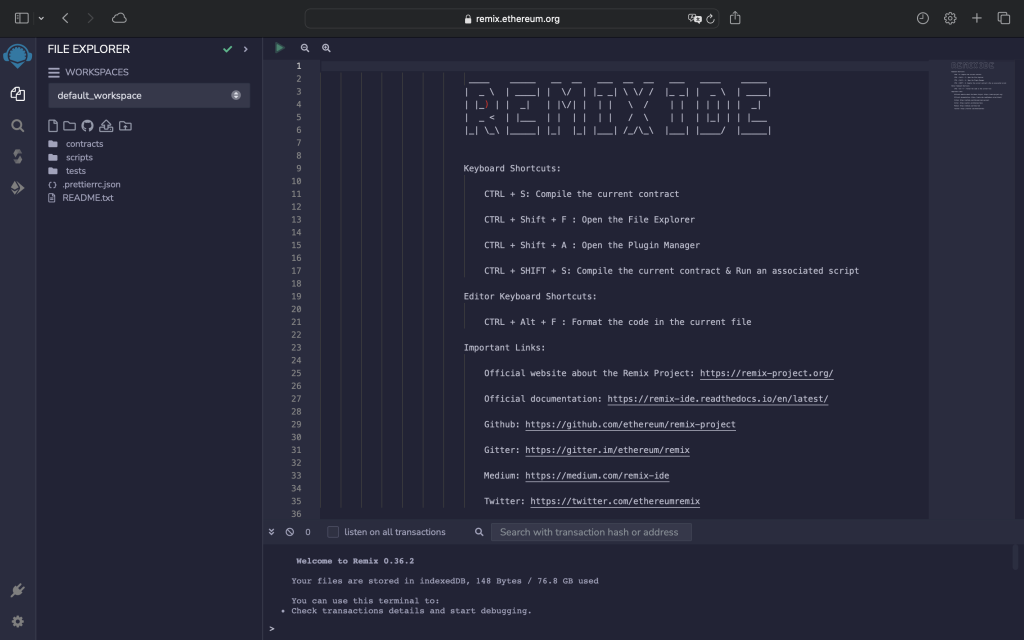Open the workspaces hamburger menu

pyautogui.click(x=54, y=72)
